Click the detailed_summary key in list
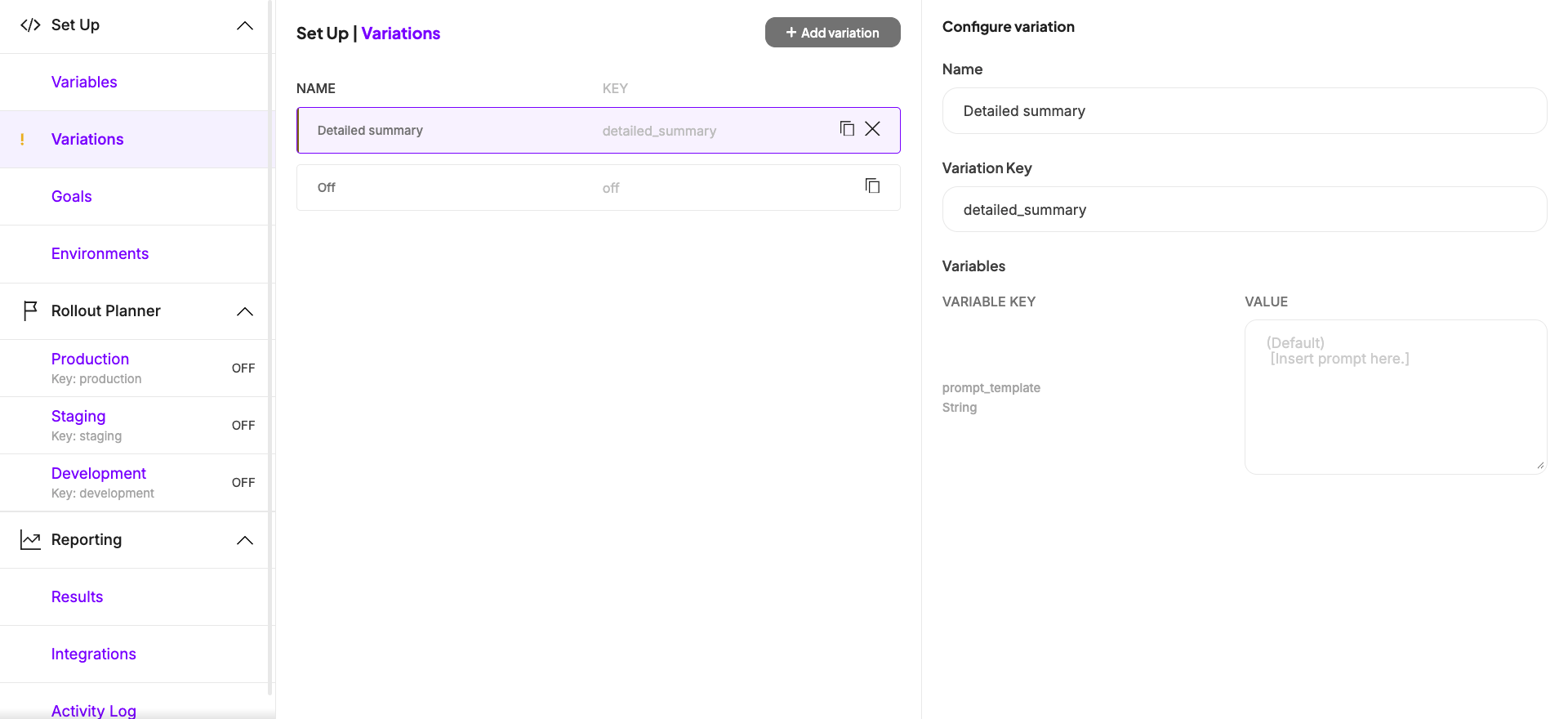This screenshot has height=719, width=1568. click(x=659, y=131)
